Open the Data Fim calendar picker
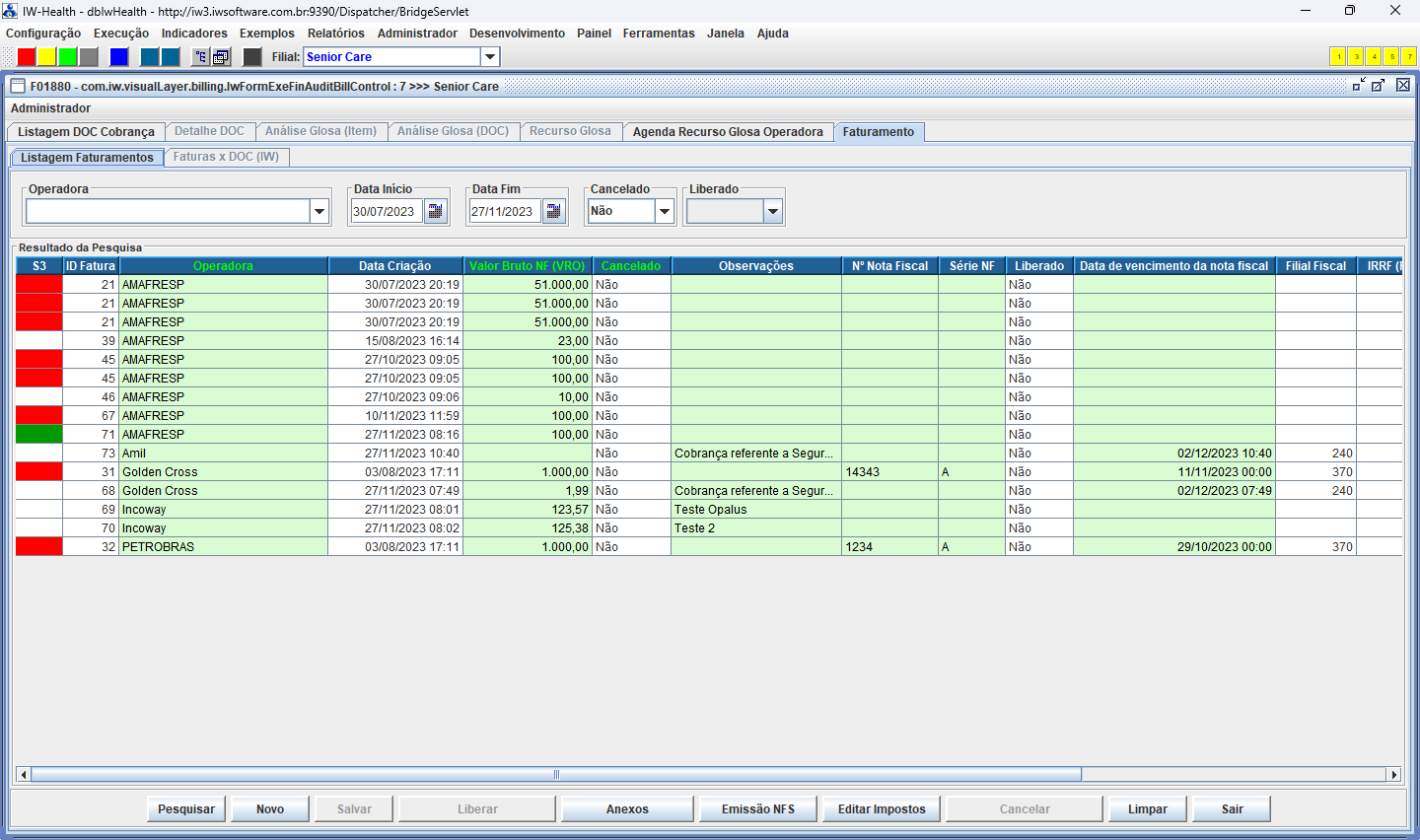 click(553, 211)
